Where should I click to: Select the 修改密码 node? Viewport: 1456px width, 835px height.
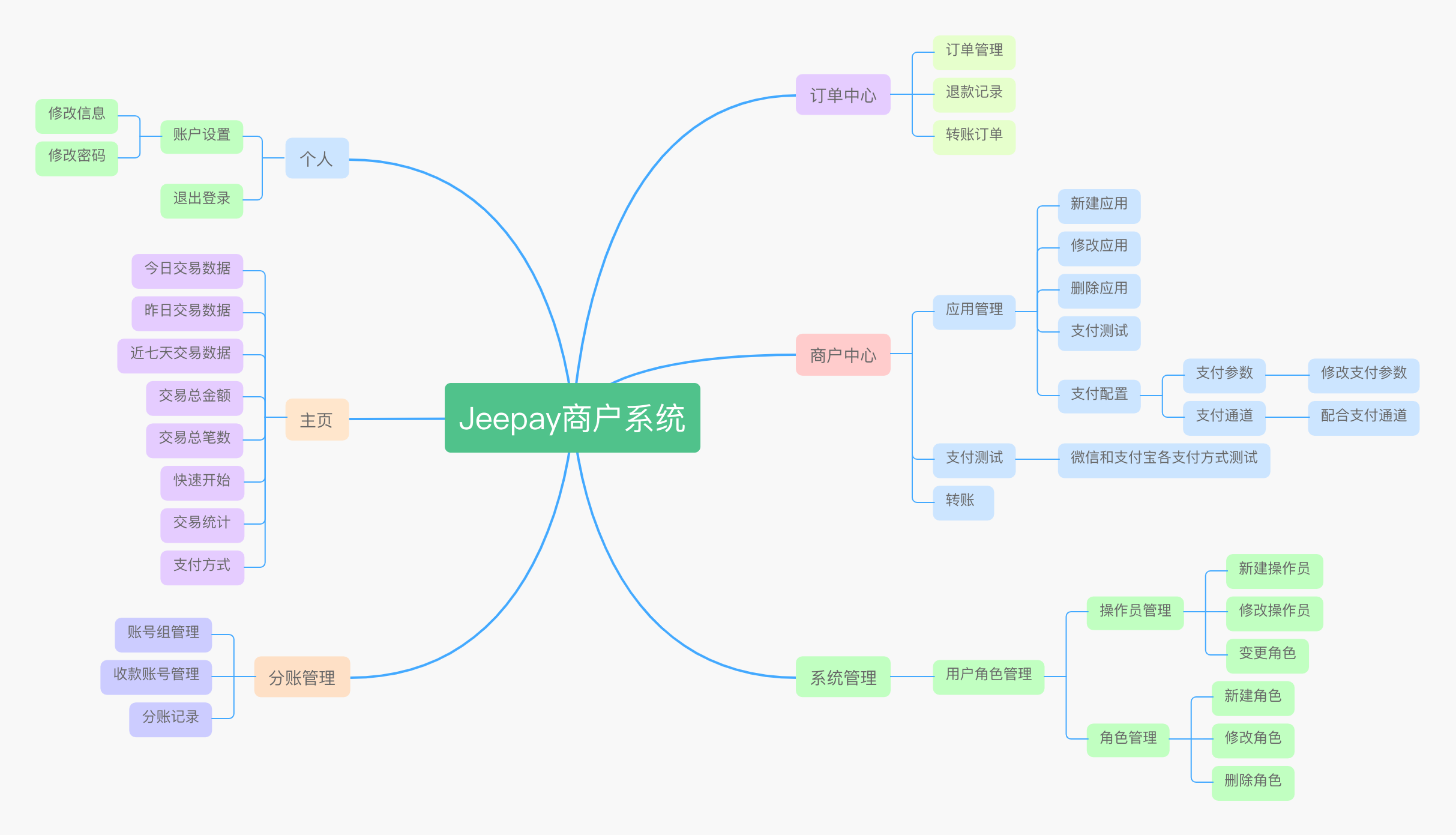tap(76, 157)
